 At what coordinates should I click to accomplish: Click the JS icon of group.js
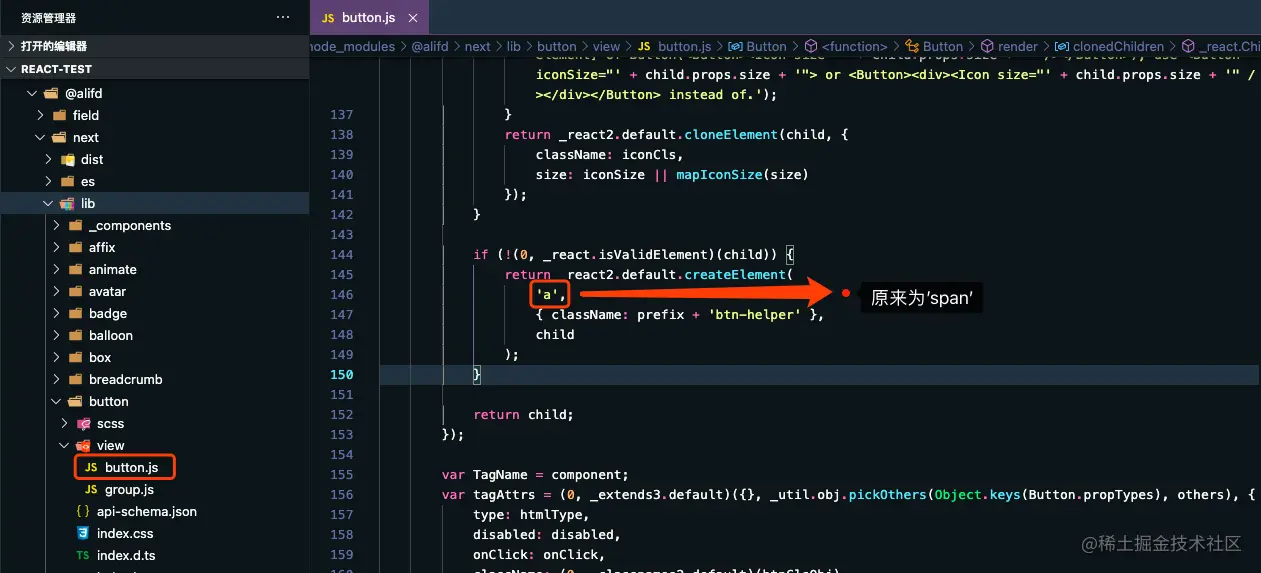tap(90, 489)
